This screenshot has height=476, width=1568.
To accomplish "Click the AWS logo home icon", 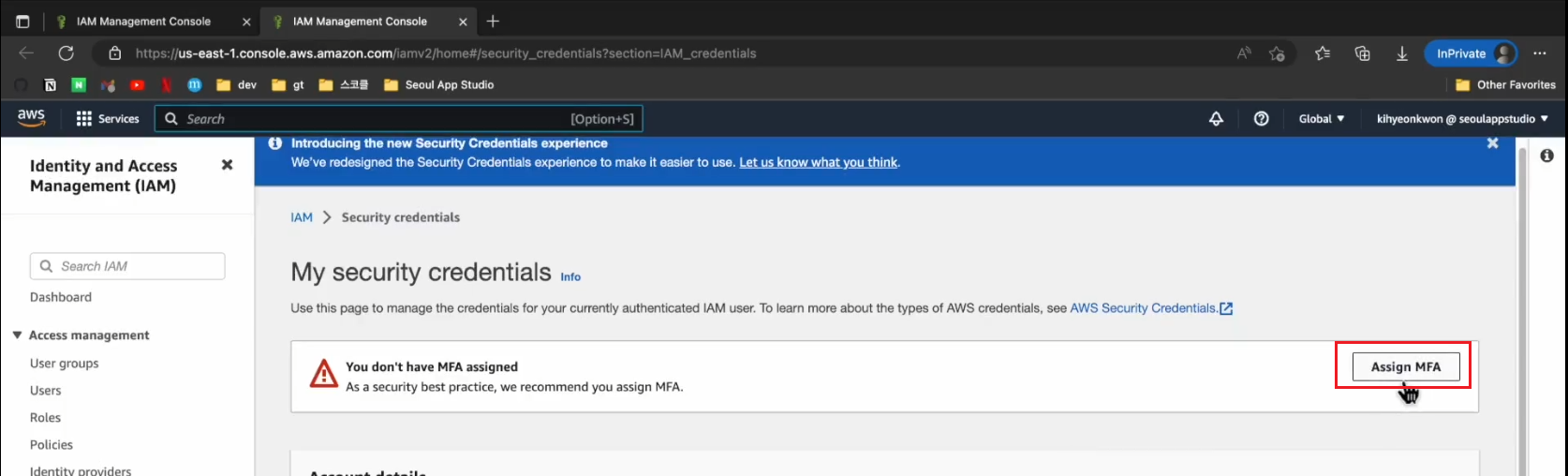I will (x=31, y=118).
